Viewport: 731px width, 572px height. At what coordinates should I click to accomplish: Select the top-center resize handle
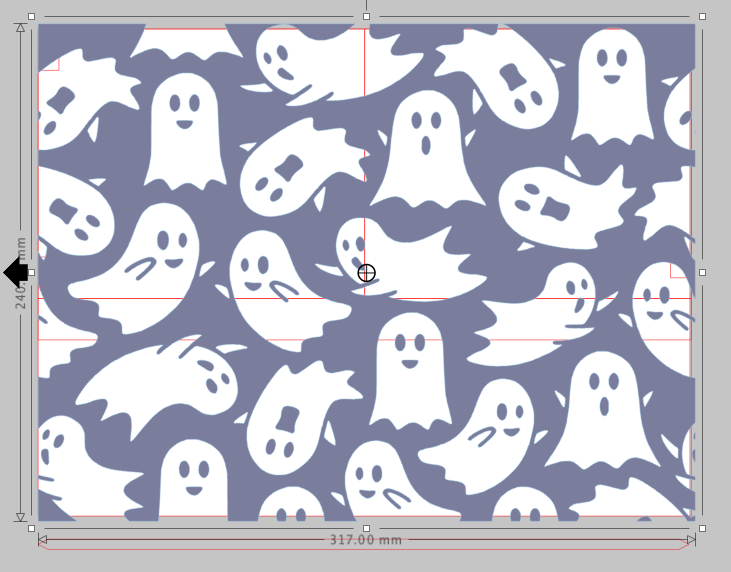[366, 17]
